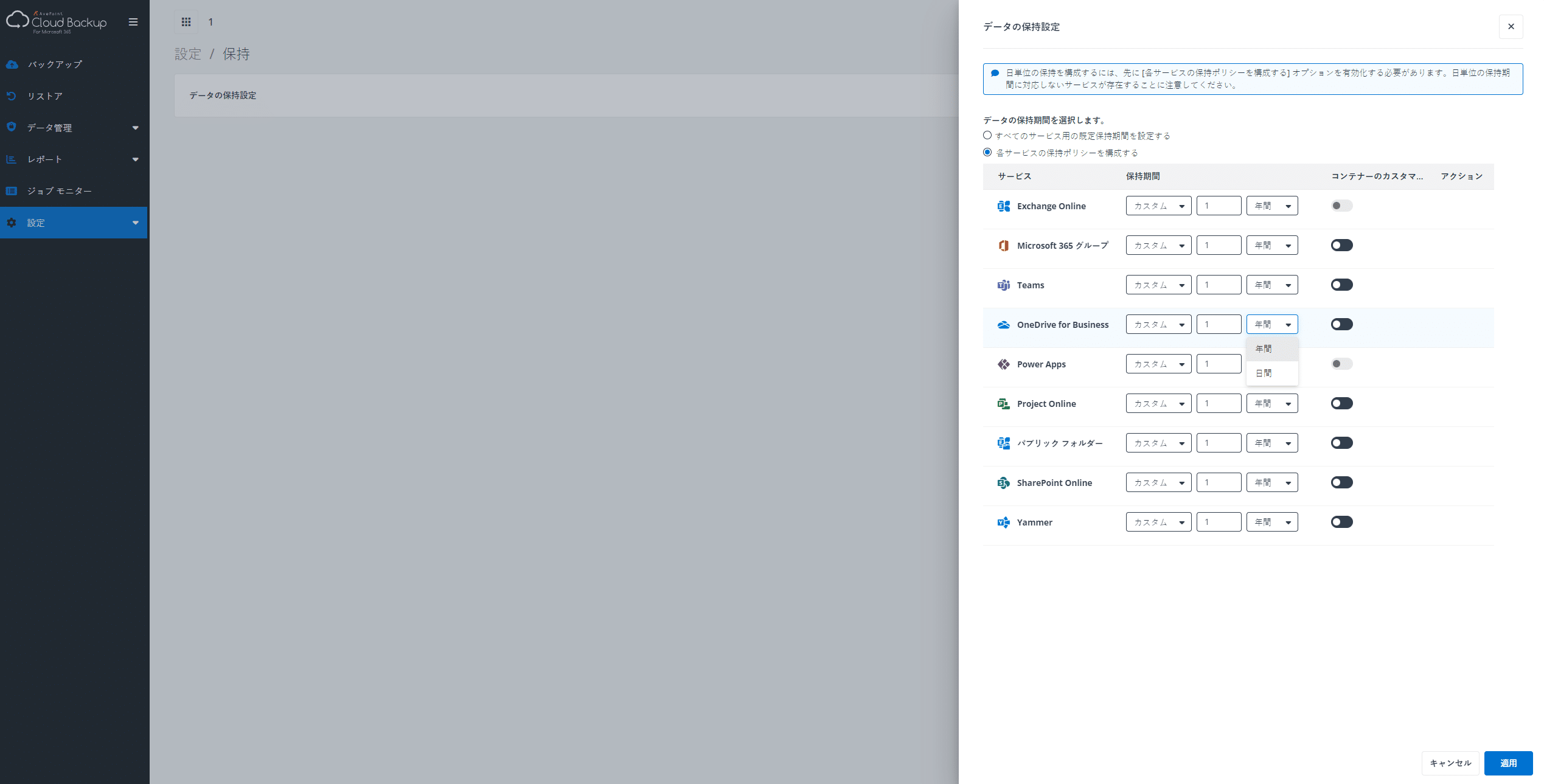
Task: Click the データ管理 shield icon
Action: [x=12, y=127]
